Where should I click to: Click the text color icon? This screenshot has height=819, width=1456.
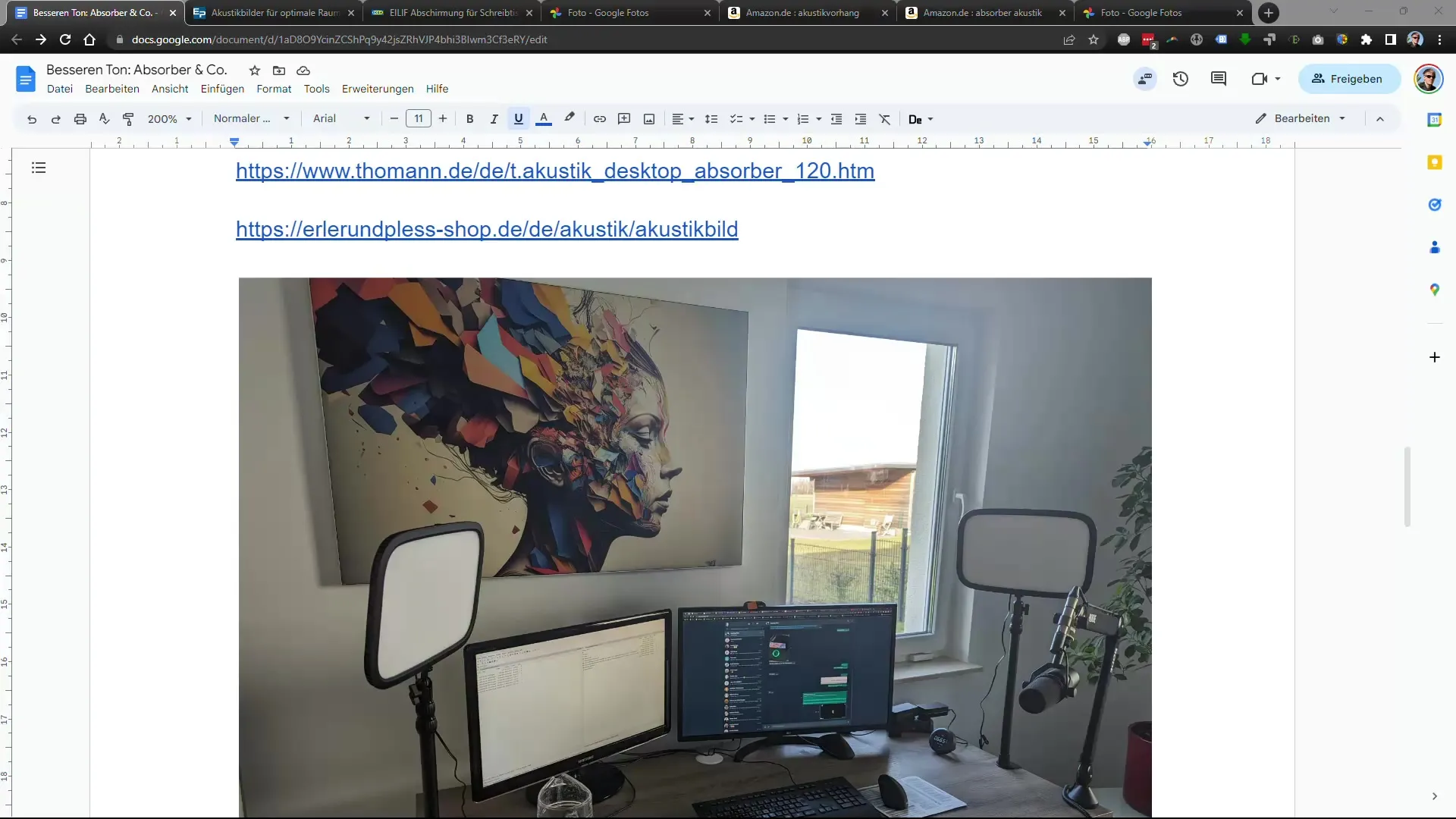[544, 118]
